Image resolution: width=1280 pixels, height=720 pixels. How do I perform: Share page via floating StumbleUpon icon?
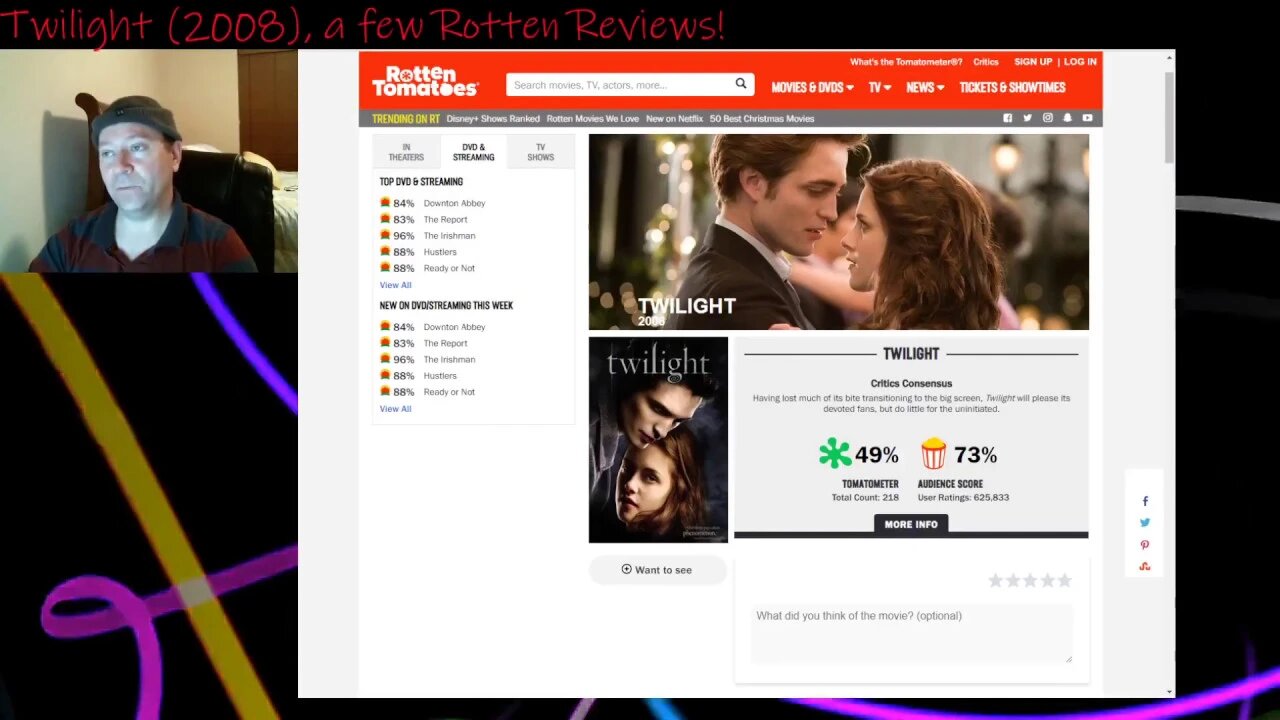coord(1145,567)
